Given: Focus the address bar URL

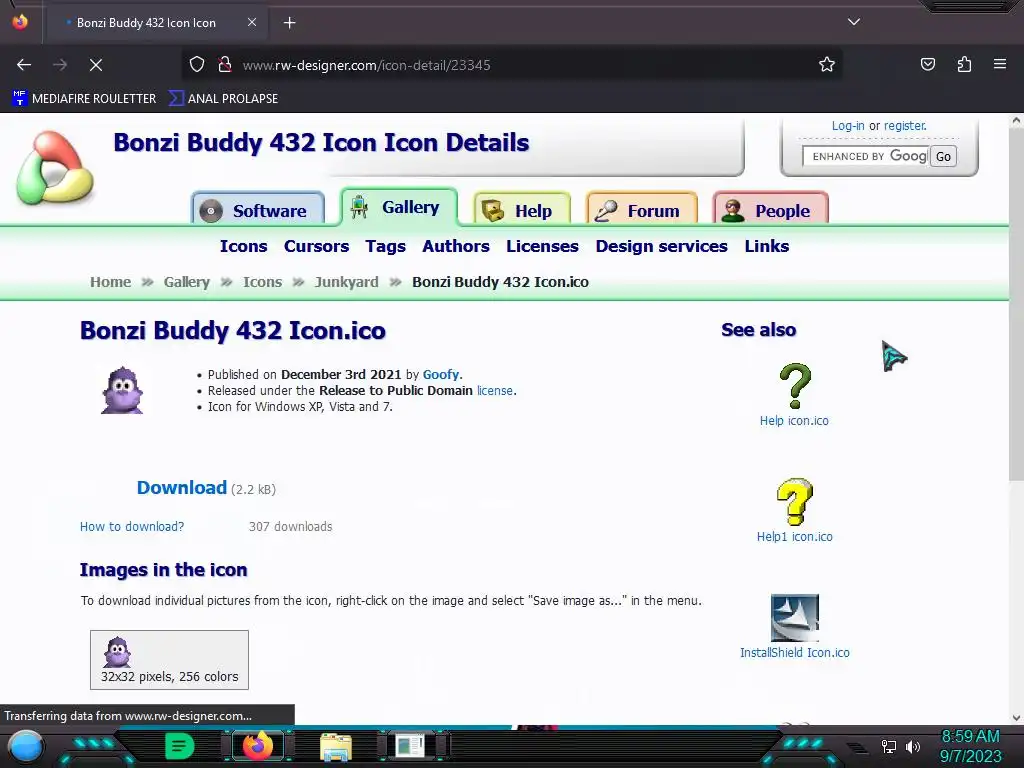Looking at the screenshot, I should point(366,65).
